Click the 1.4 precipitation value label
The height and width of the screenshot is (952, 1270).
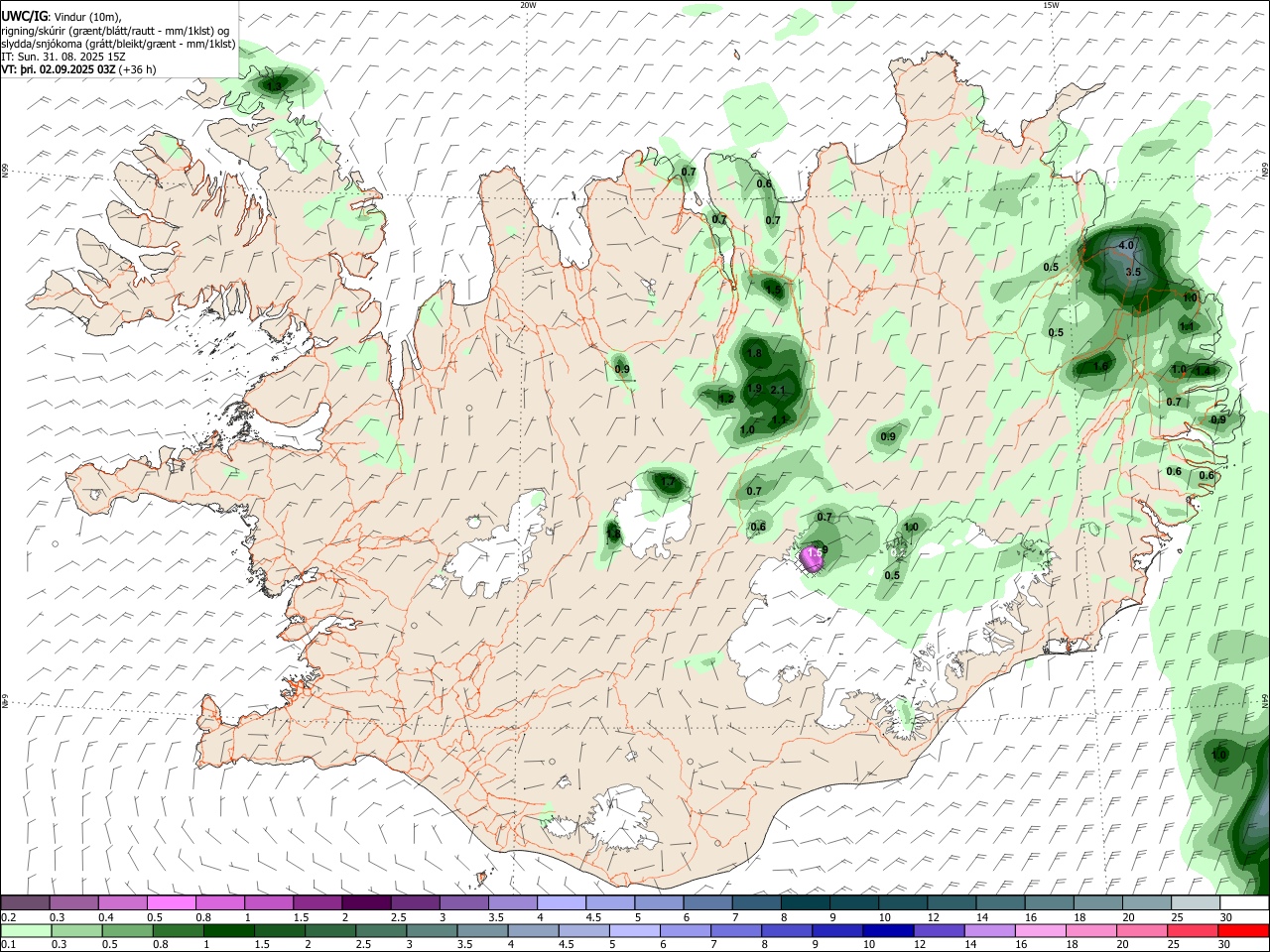click(x=1204, y=370)
